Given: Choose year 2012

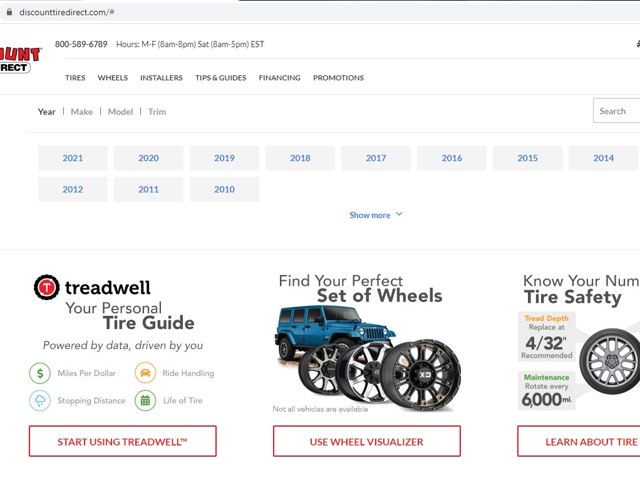Looking at the screenshot, I should pos(73,189).
